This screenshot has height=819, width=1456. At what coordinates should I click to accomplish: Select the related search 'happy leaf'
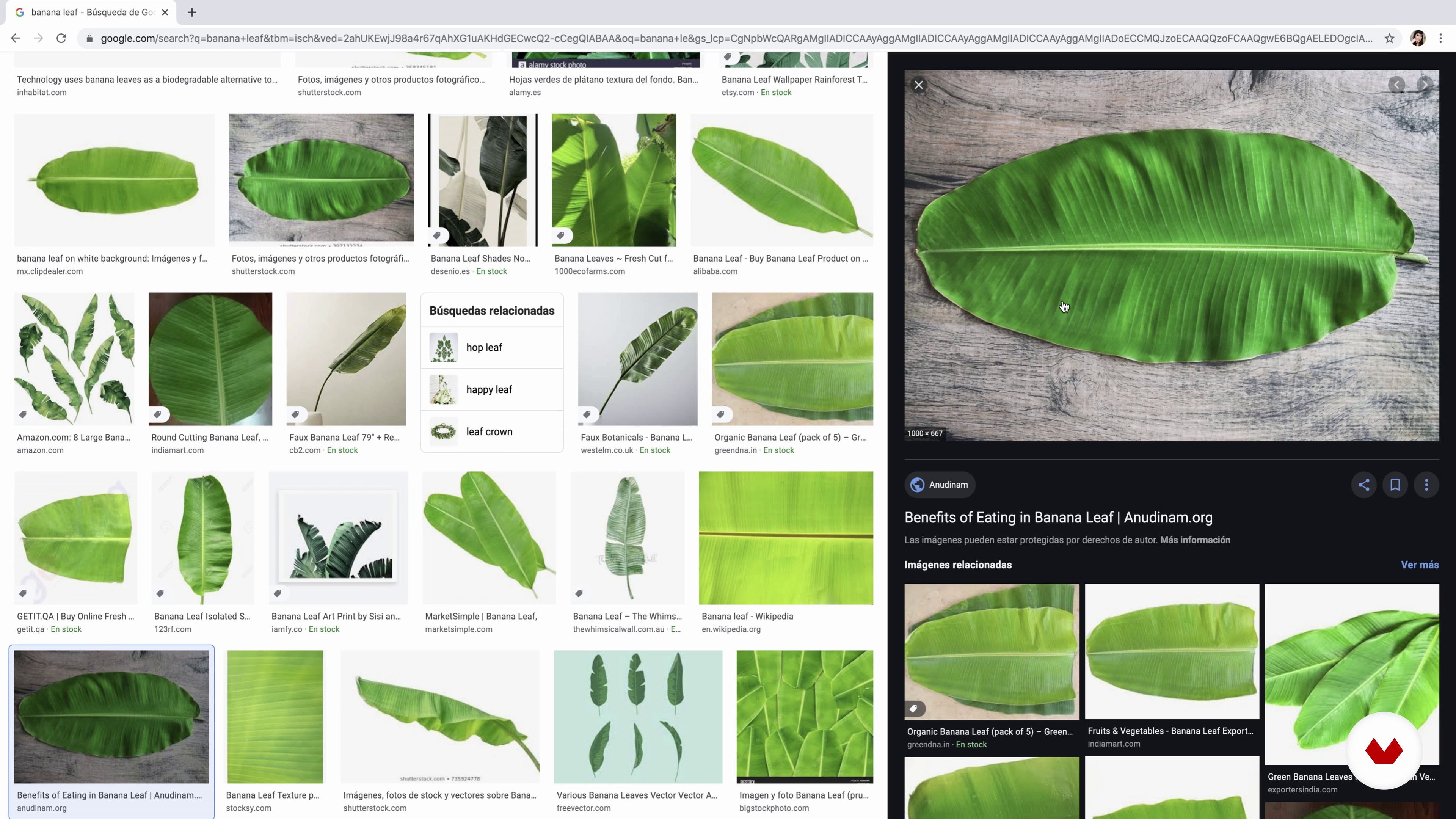pos(492,390)
